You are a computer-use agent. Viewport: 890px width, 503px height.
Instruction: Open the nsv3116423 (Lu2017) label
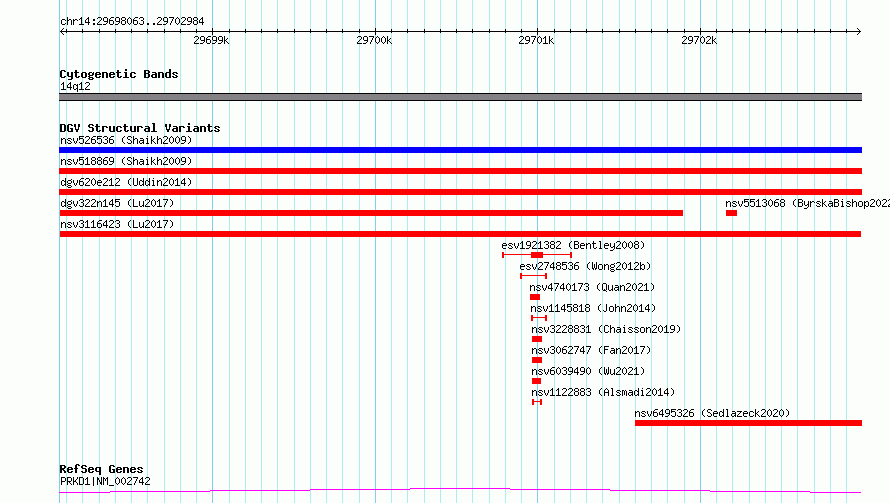click(x=117, y=224)
